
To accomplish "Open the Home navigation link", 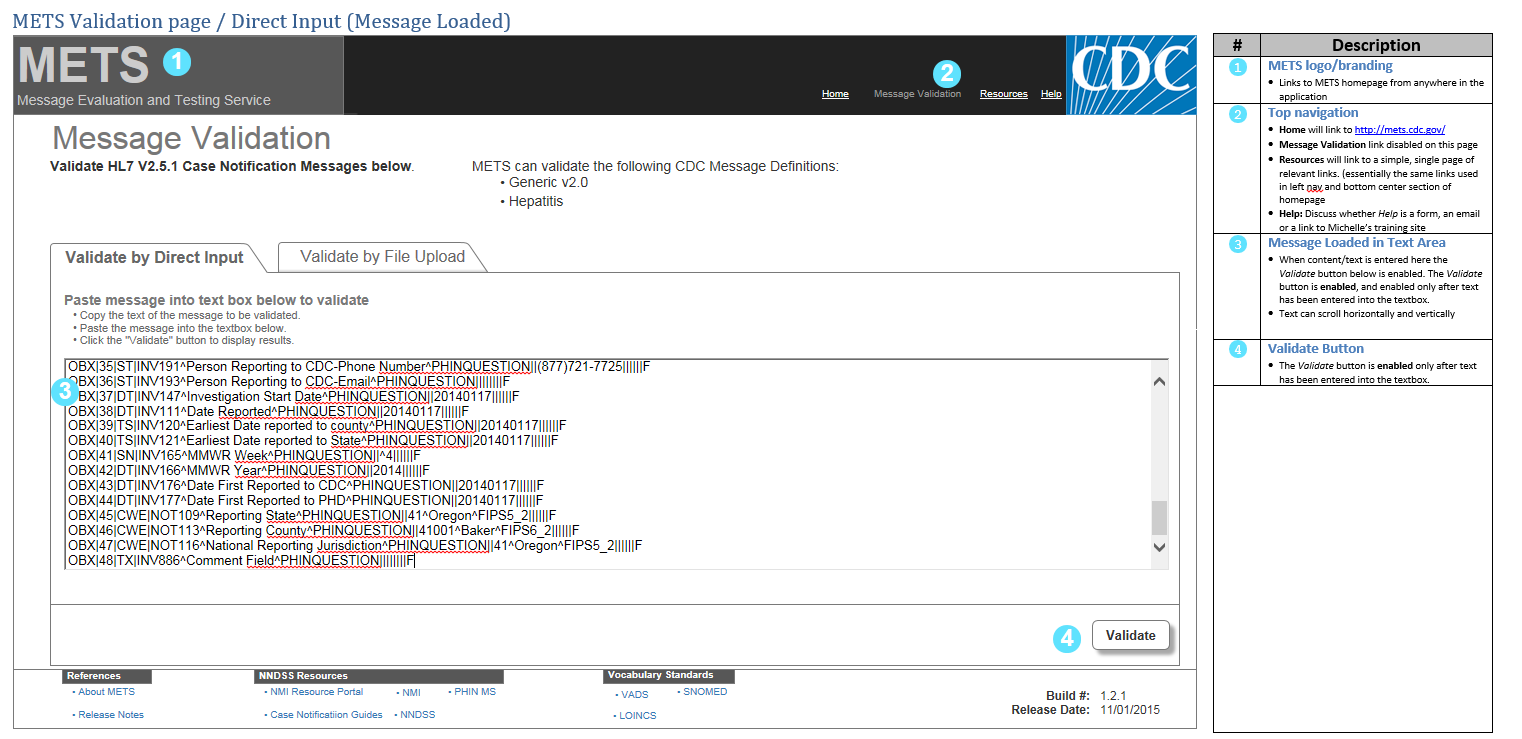I will [x=835, y=94].
